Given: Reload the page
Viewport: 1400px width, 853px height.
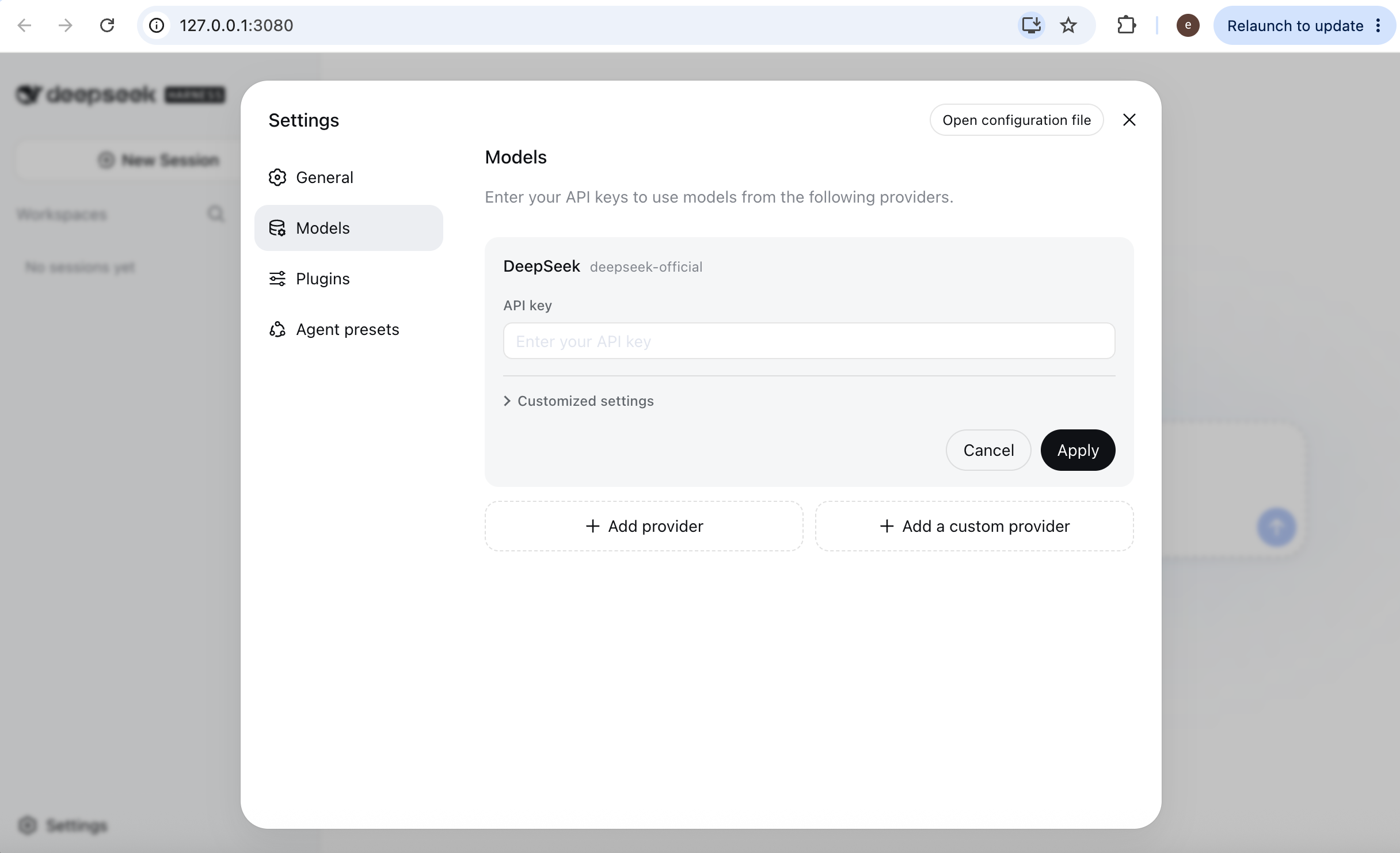Looking at the screenshot, I should [x=107, y=25].
